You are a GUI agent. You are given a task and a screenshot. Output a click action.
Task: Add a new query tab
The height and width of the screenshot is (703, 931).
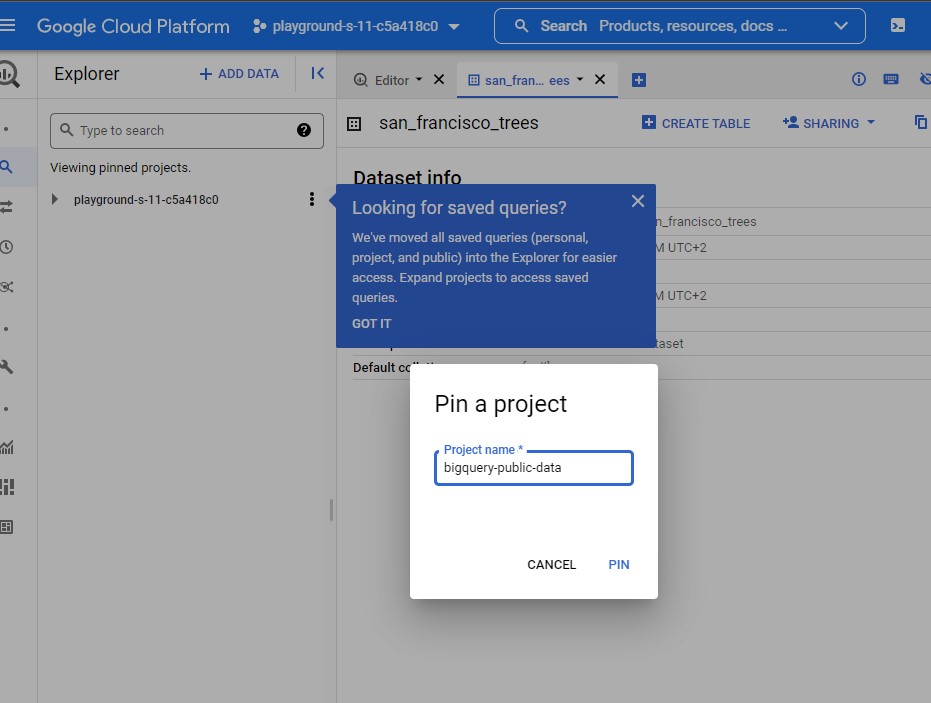pyautogui.click(x=639, y=80)
